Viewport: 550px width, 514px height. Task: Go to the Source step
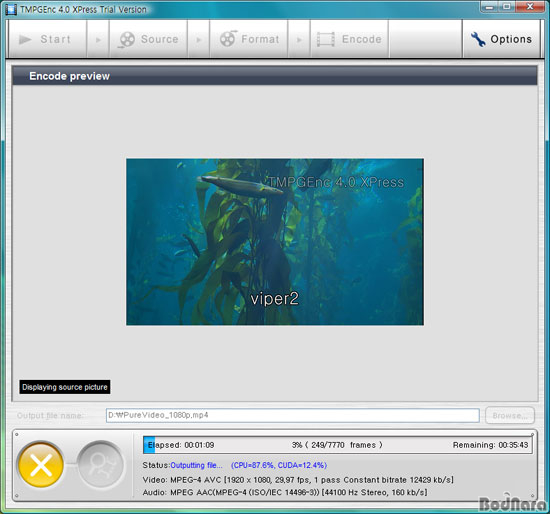tap(148, 39)
